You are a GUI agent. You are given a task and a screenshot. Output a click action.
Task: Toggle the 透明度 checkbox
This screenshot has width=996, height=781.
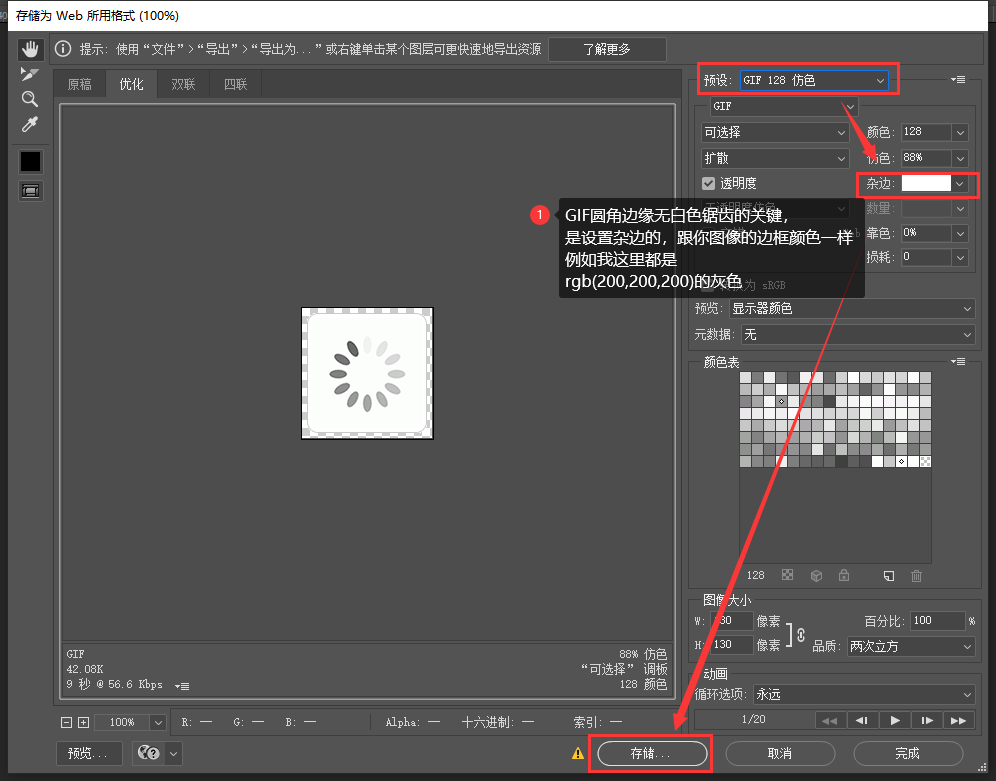709,183
